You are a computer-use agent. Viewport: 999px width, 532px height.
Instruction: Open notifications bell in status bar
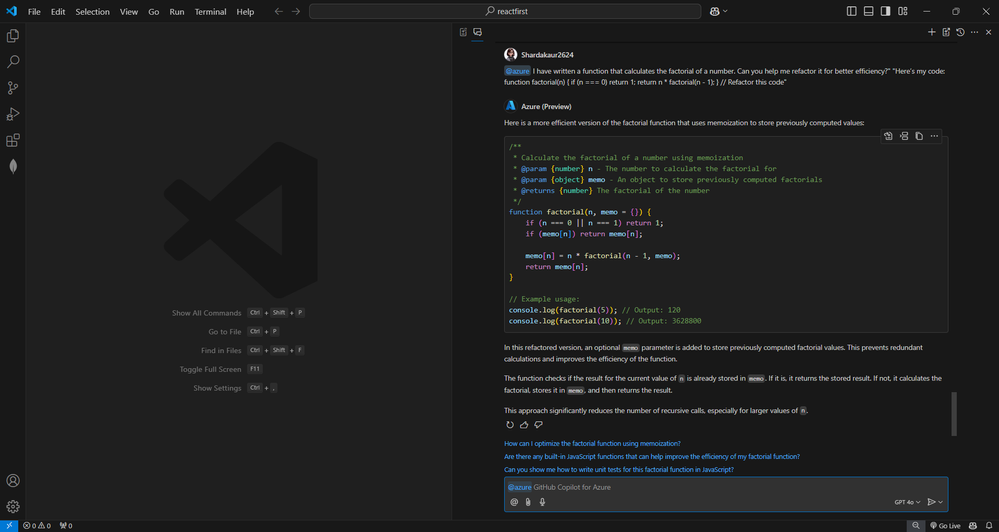pyautogui.click(x=988, y=526)
